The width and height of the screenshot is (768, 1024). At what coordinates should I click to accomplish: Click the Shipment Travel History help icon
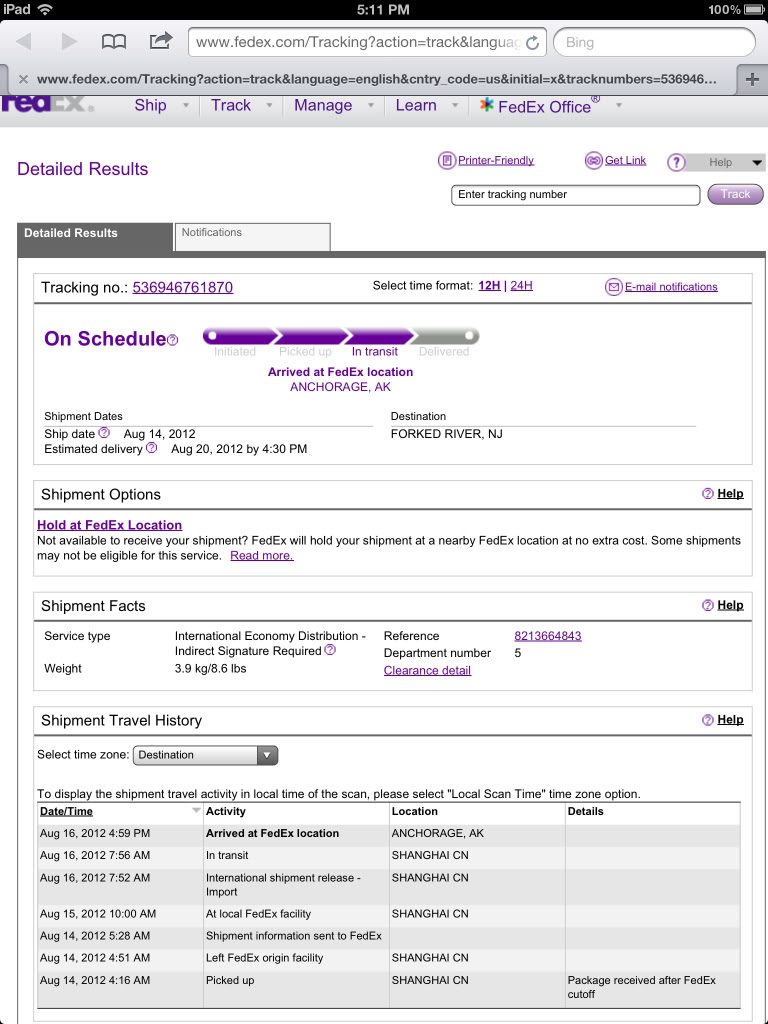(707, 720)
